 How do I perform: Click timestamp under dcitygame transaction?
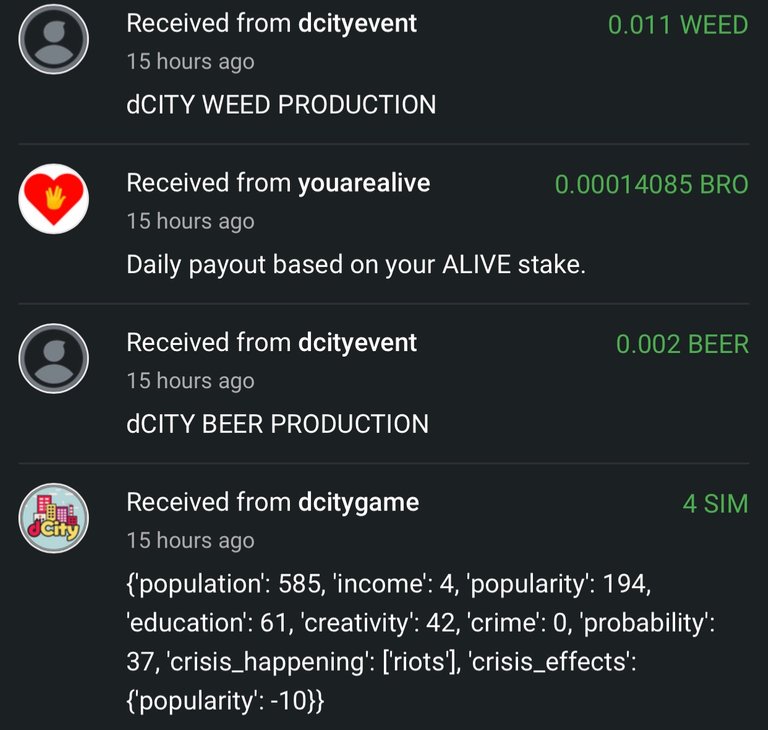(x=191, y=541)
